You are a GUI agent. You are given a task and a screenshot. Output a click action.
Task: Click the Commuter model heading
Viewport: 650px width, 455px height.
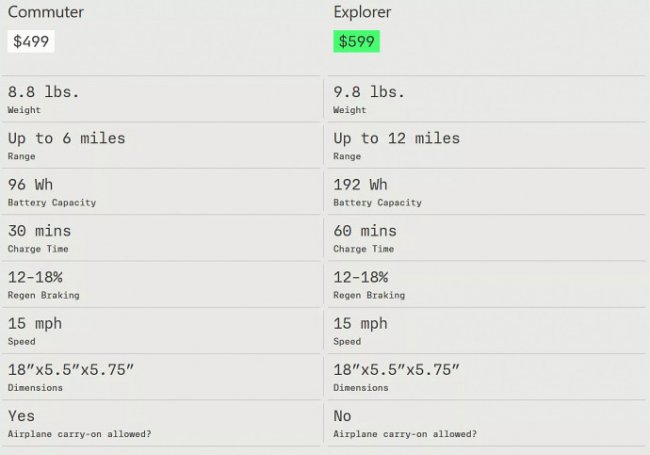point(46,13)
